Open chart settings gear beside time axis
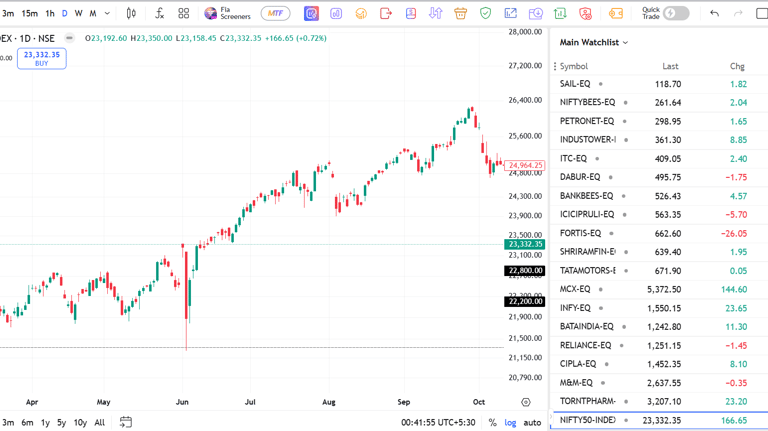The image size is (768, 431). 526,402
